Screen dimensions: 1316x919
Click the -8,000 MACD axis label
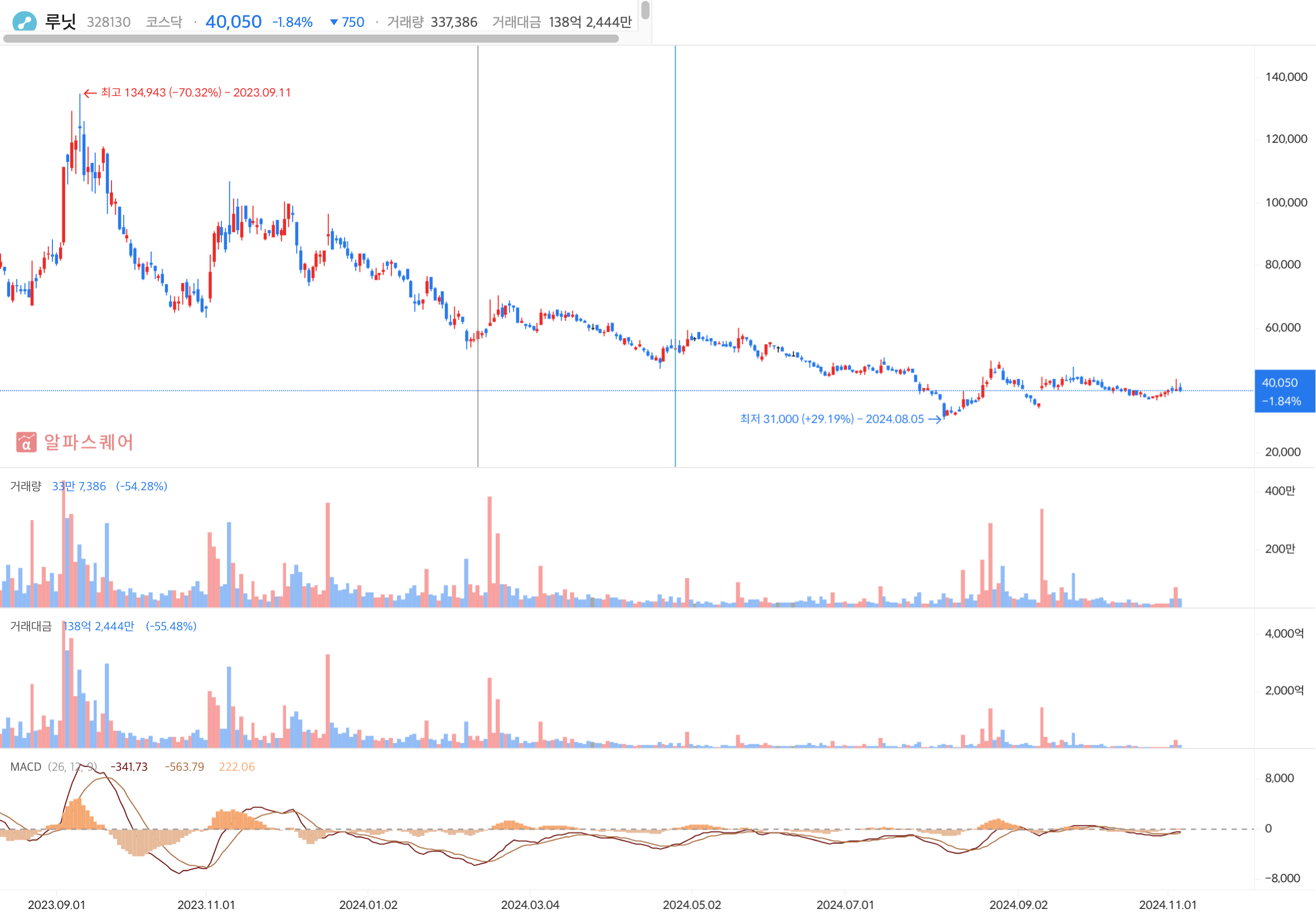1283,878
